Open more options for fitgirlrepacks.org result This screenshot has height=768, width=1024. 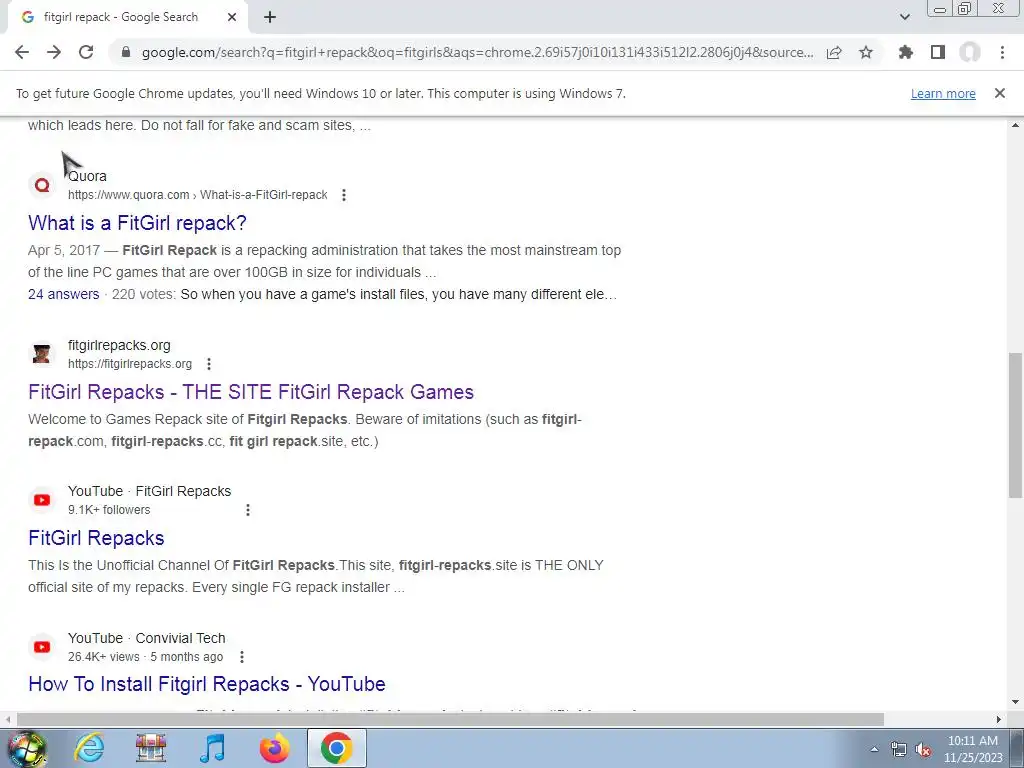pyautogui.click(x=208, y=364)
